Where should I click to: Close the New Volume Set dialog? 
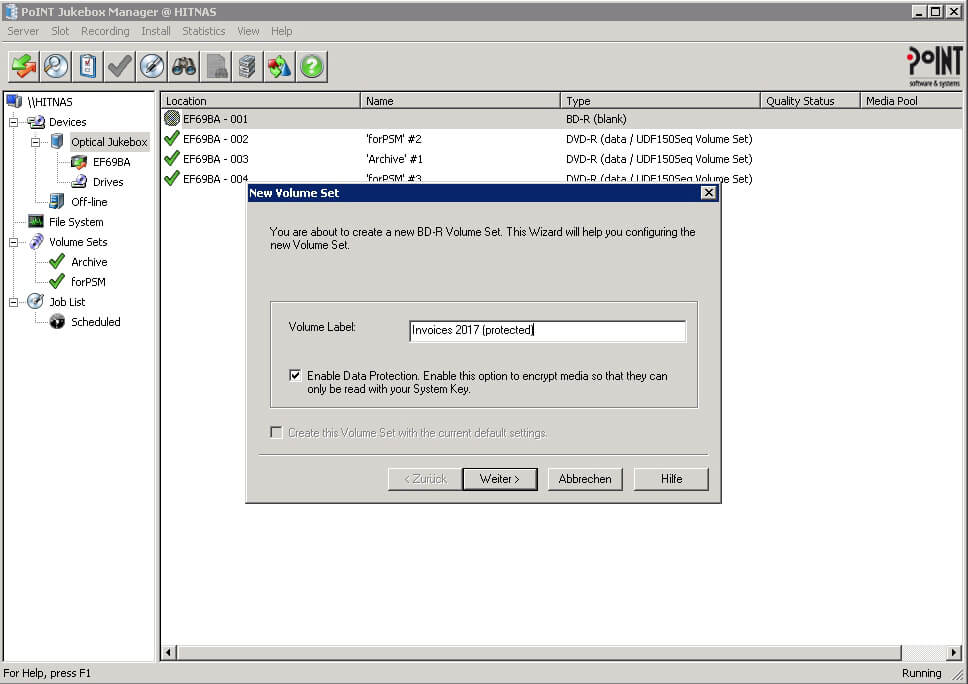click(x=708, y=193)
